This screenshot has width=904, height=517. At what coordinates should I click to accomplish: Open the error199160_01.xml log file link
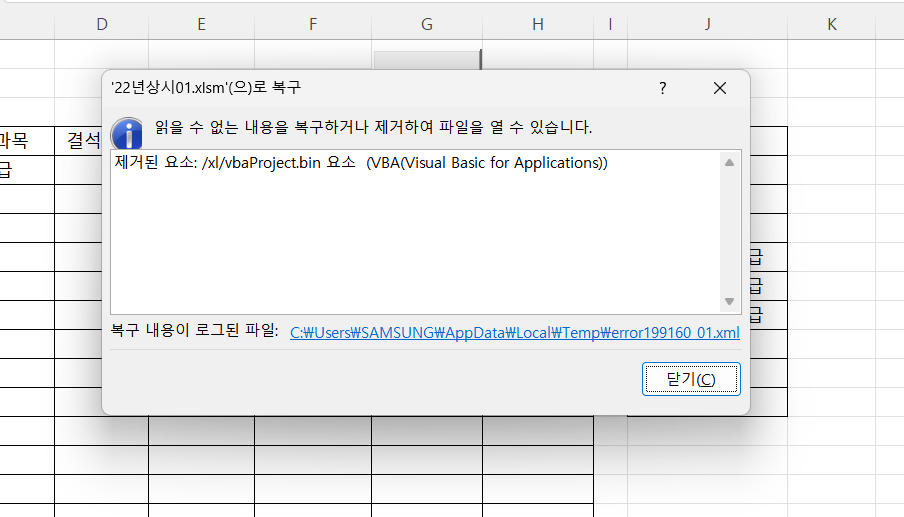pos(514,333)
